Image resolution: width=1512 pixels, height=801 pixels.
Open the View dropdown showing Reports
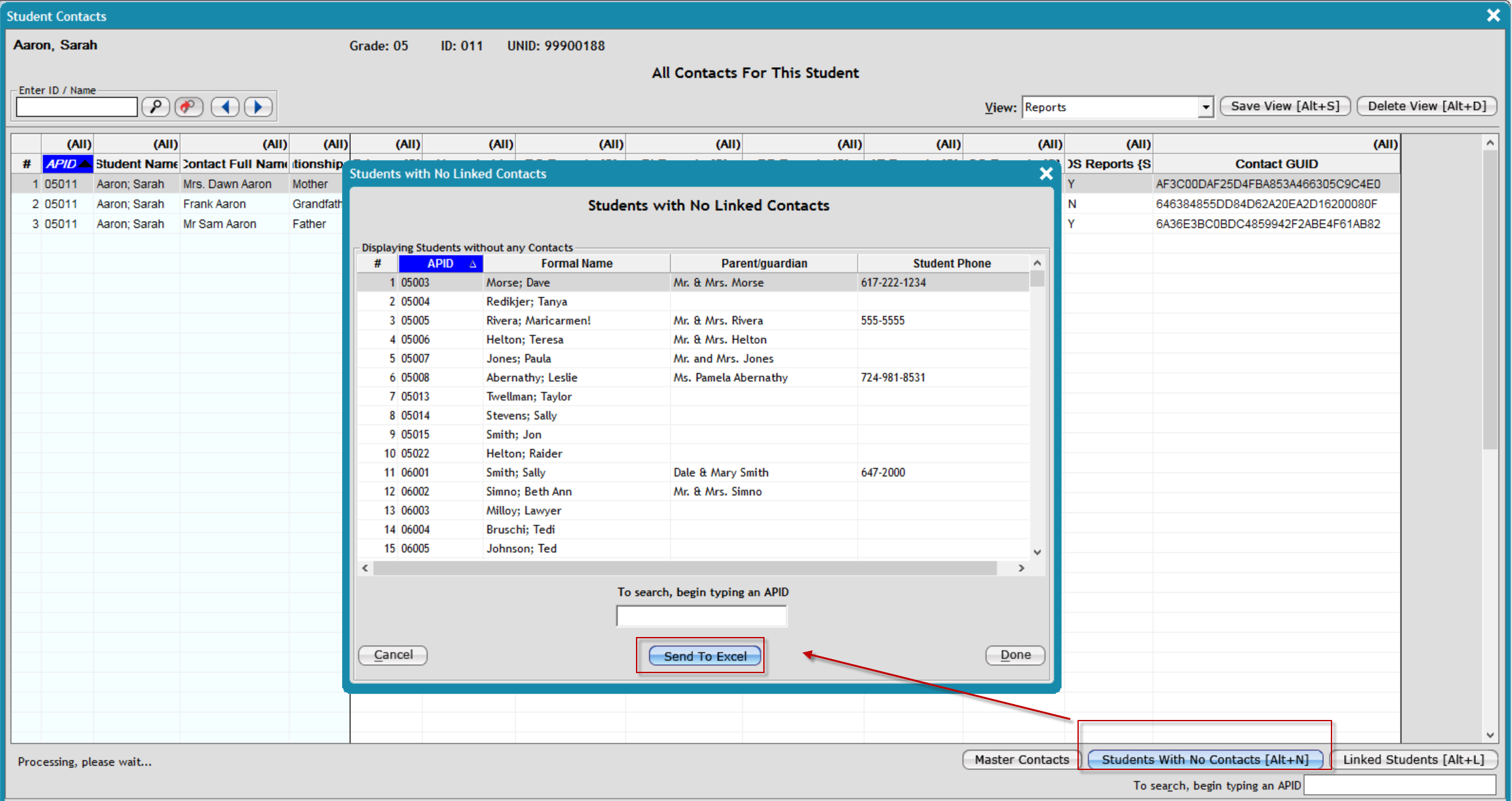coord(1205,107)
